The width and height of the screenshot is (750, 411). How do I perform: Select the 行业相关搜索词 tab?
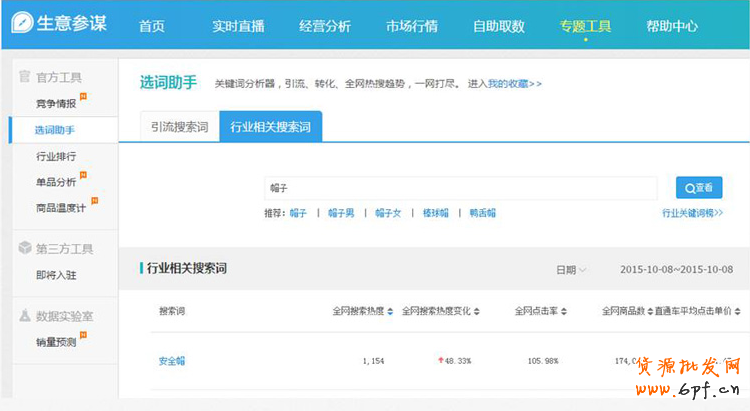(x=270, y=128)
